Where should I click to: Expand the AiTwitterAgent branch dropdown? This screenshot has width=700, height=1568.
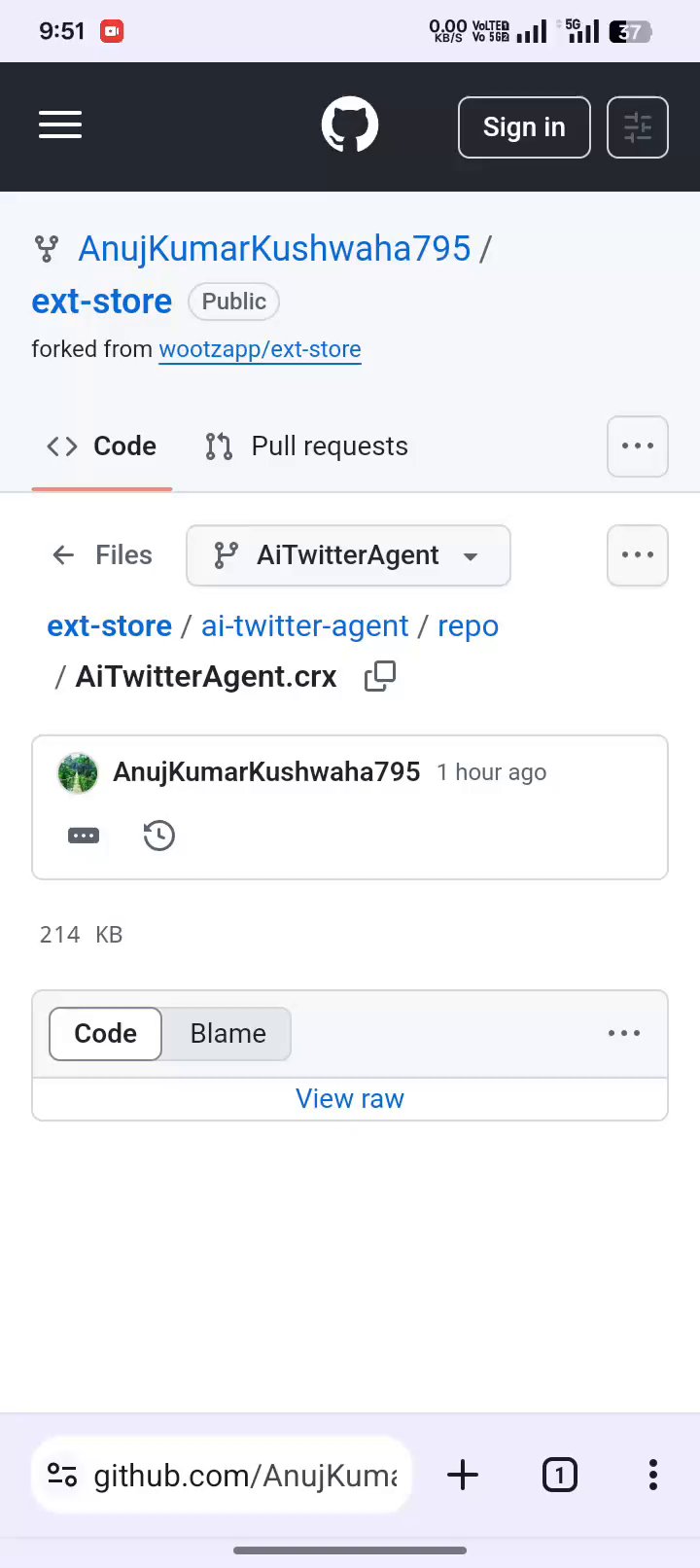[x=348, y=555]
